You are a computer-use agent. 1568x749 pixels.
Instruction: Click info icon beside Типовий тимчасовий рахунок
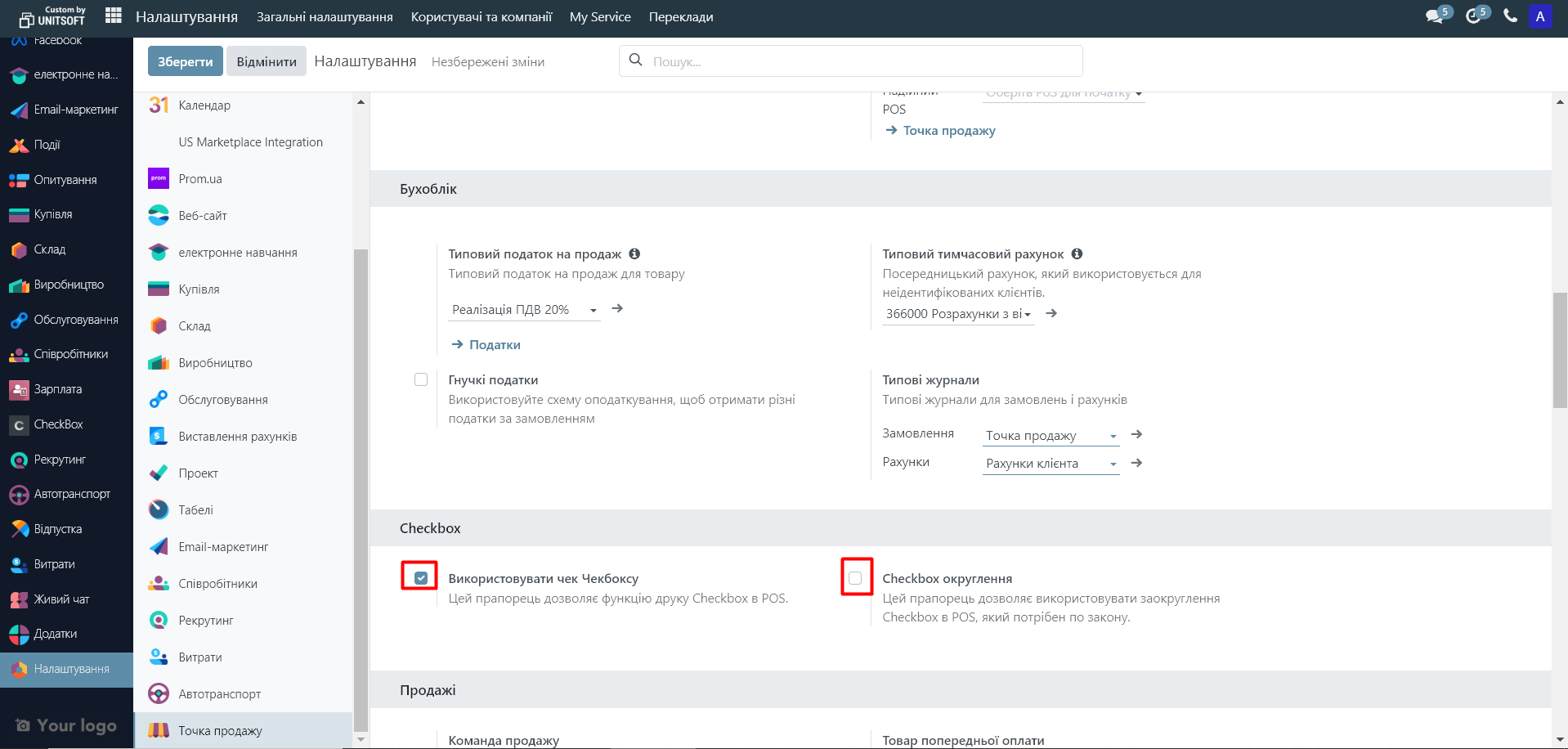(x=1077, y=253)
